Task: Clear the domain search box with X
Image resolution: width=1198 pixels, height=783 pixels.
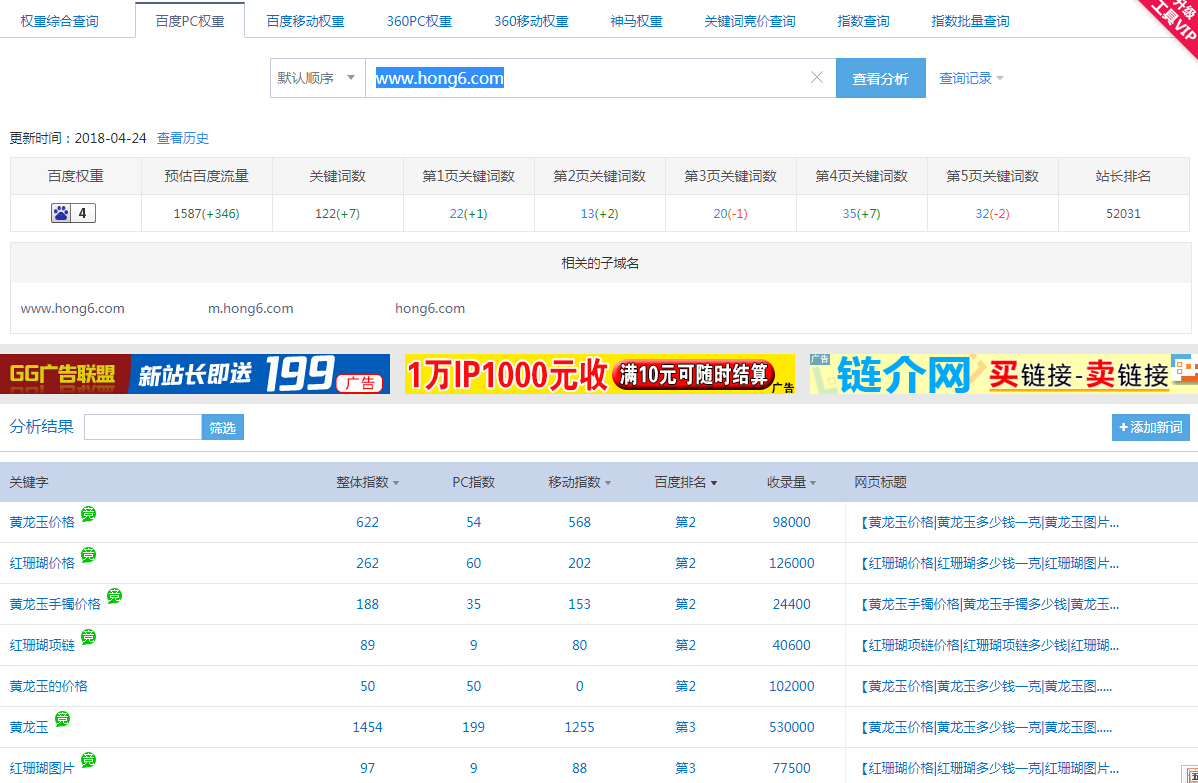Action: click(817, 78)
